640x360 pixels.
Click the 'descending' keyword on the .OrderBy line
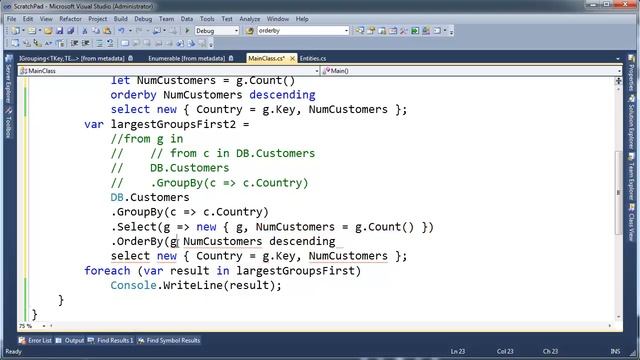click(x=302, y=241)
